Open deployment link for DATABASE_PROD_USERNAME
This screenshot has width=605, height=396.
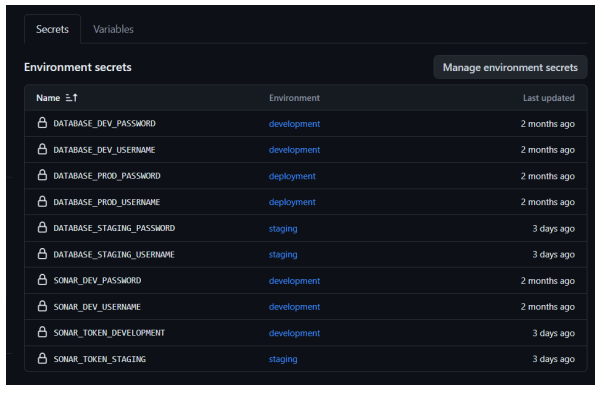[x=292, y=202]
